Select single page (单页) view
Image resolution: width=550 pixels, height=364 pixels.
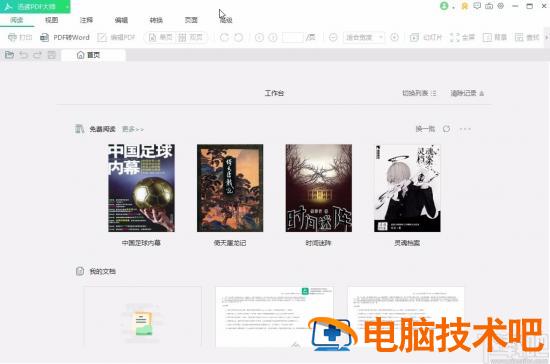161,37
